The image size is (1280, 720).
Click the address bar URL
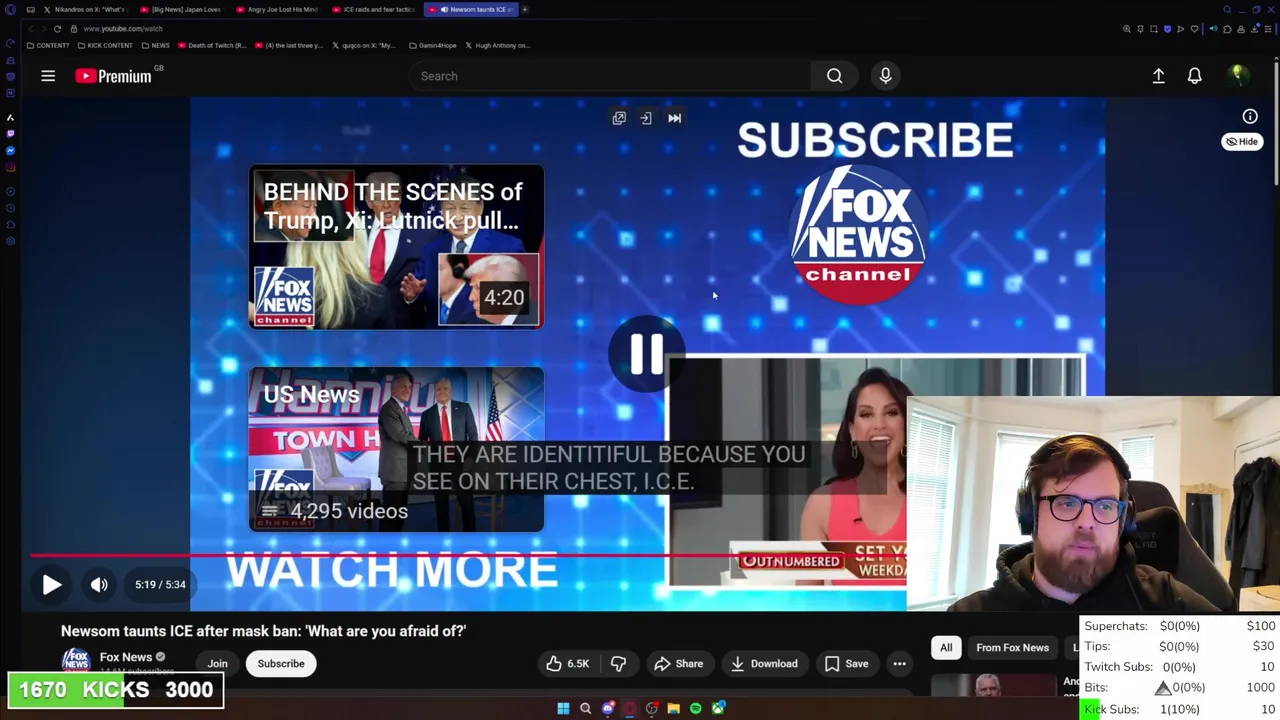[123, 29]
